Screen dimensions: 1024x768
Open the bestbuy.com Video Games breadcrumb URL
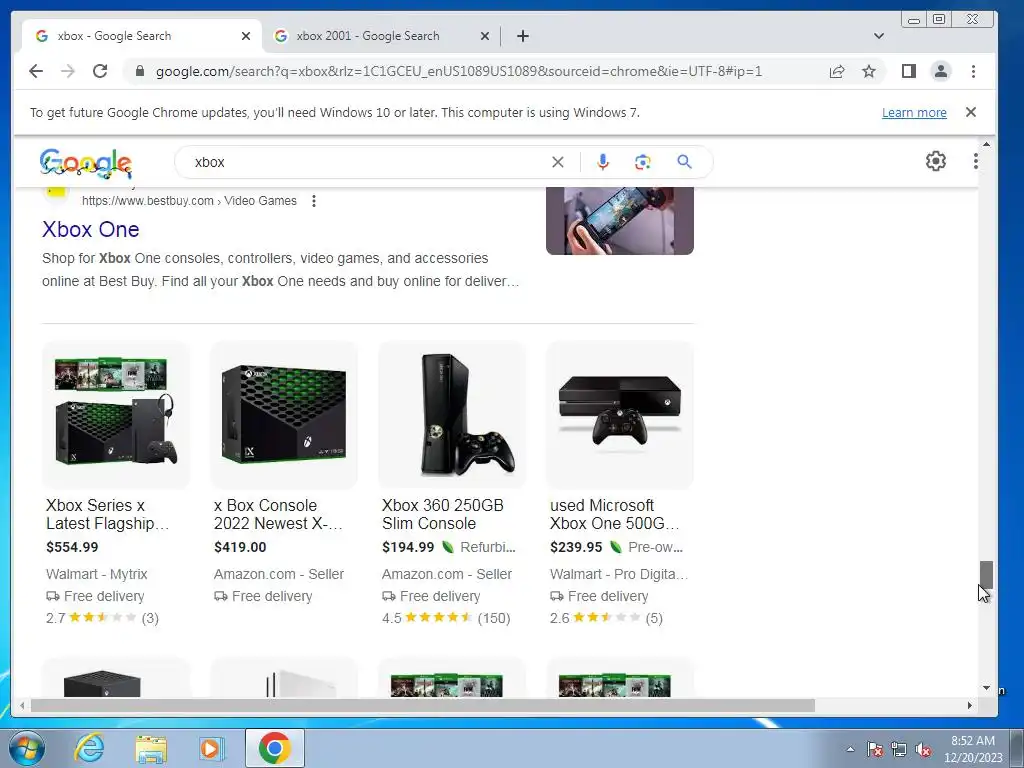[x=189, y=200]
